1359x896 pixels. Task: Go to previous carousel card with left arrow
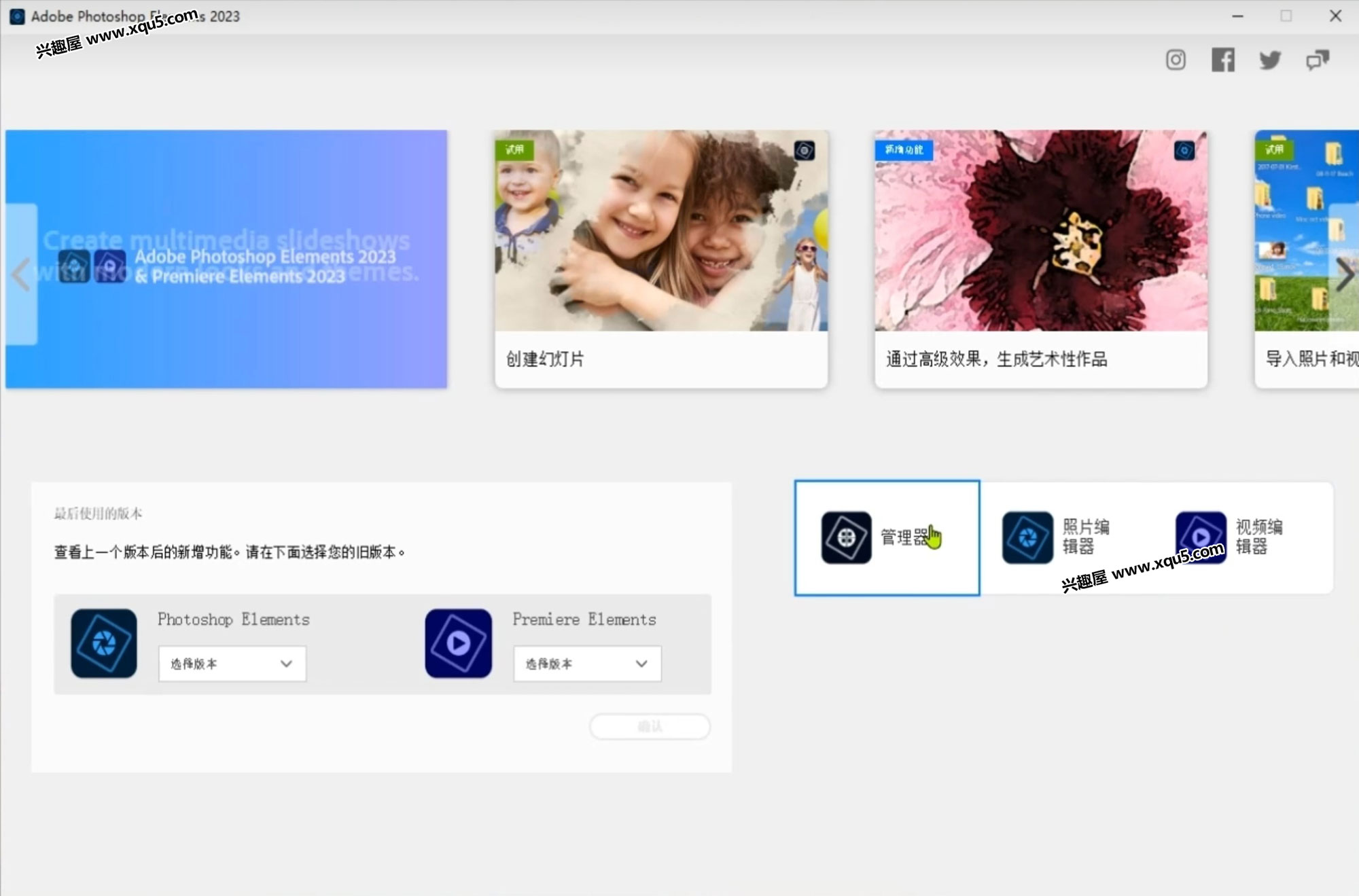[x=21, y=274]
